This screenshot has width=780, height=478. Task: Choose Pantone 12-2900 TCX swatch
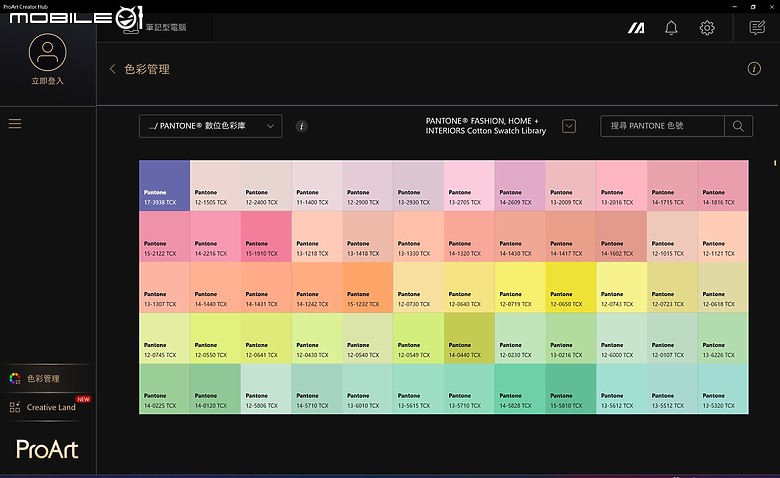click(x=368, y=186)
